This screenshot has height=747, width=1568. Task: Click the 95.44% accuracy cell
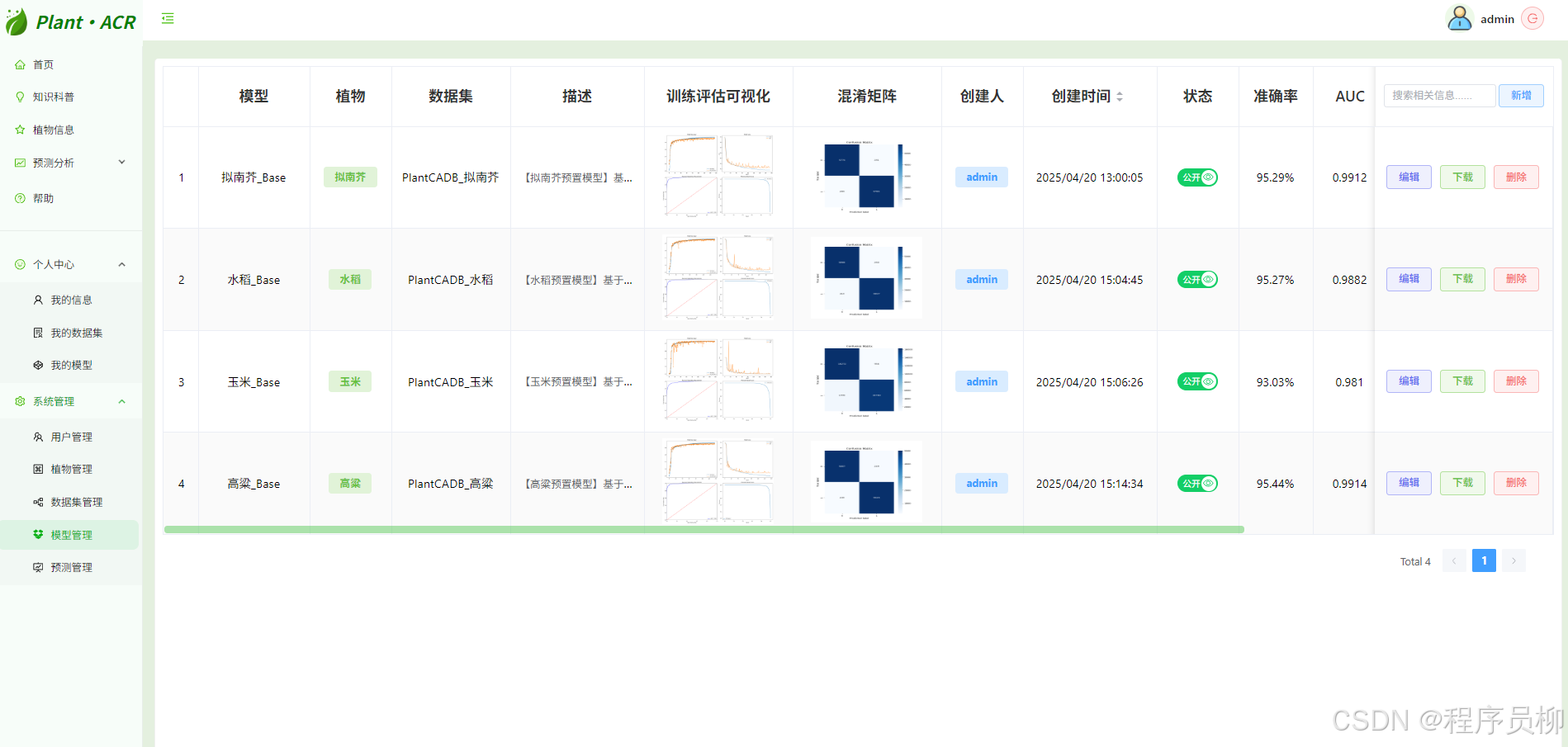coord(1275,484)
